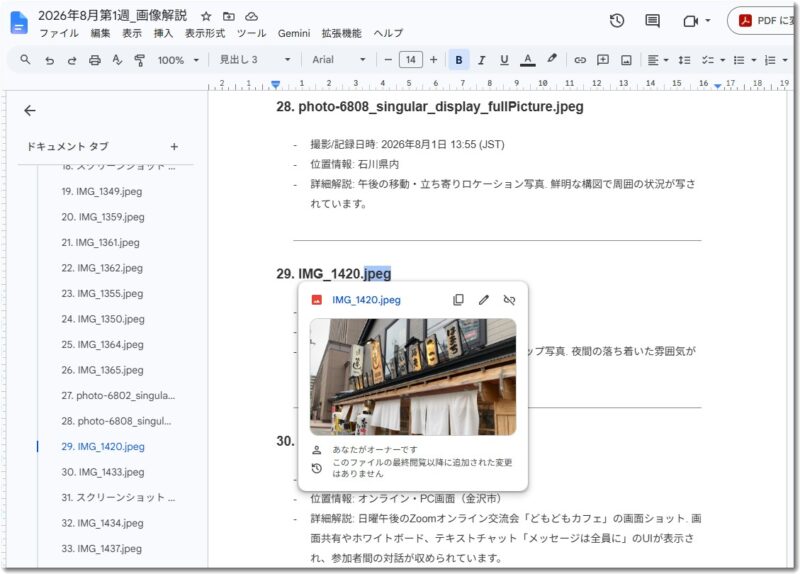Screen dimensions: 800x574
Task: Add a comment from toolbar
Action: [x=603, y=60]
